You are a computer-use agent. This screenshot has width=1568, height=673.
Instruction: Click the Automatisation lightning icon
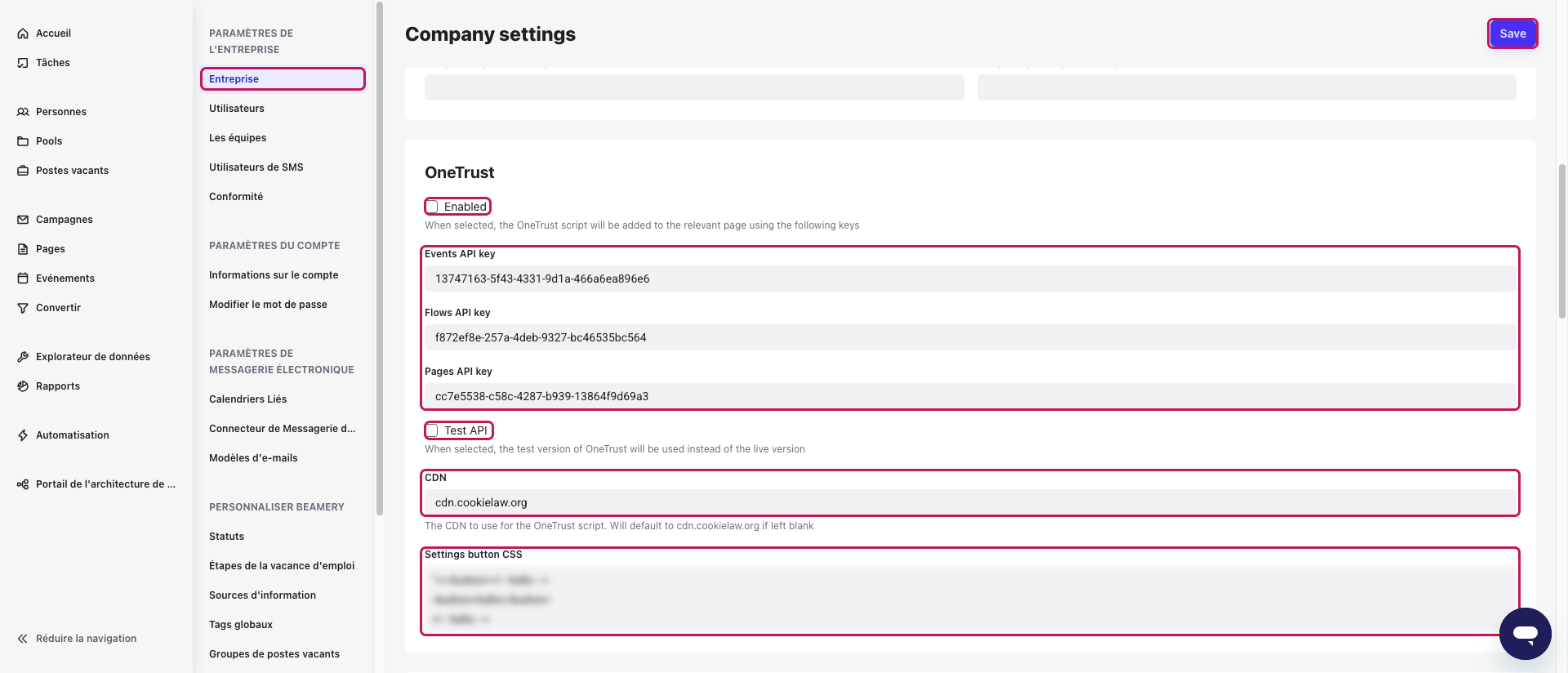pos(23,435)
